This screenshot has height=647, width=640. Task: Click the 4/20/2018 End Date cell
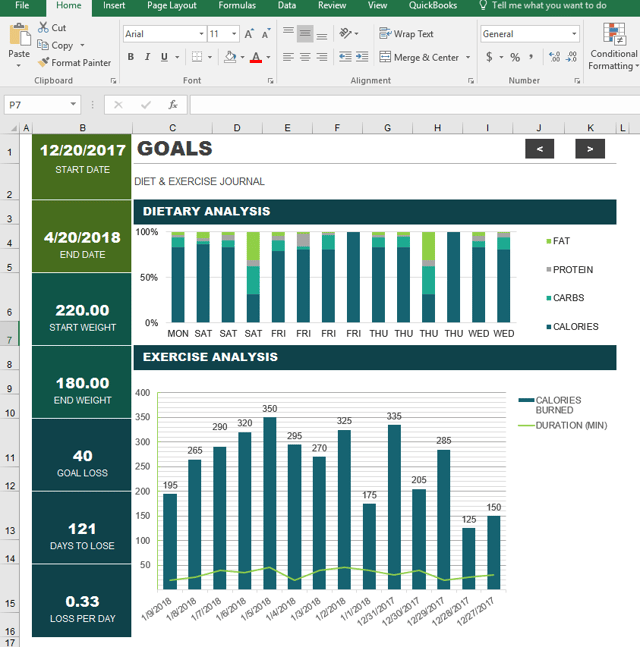point(82,237)
